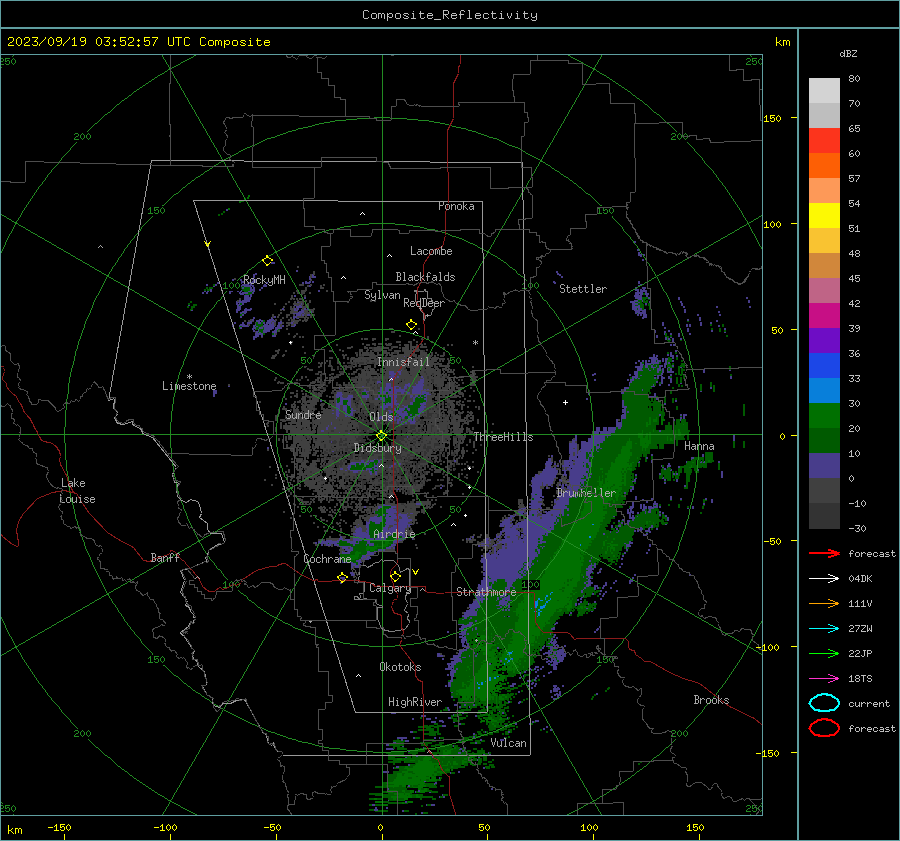Click the yellow diamond marker above RockyMH
Screen dimensions: 900x841
coord(267,261)
